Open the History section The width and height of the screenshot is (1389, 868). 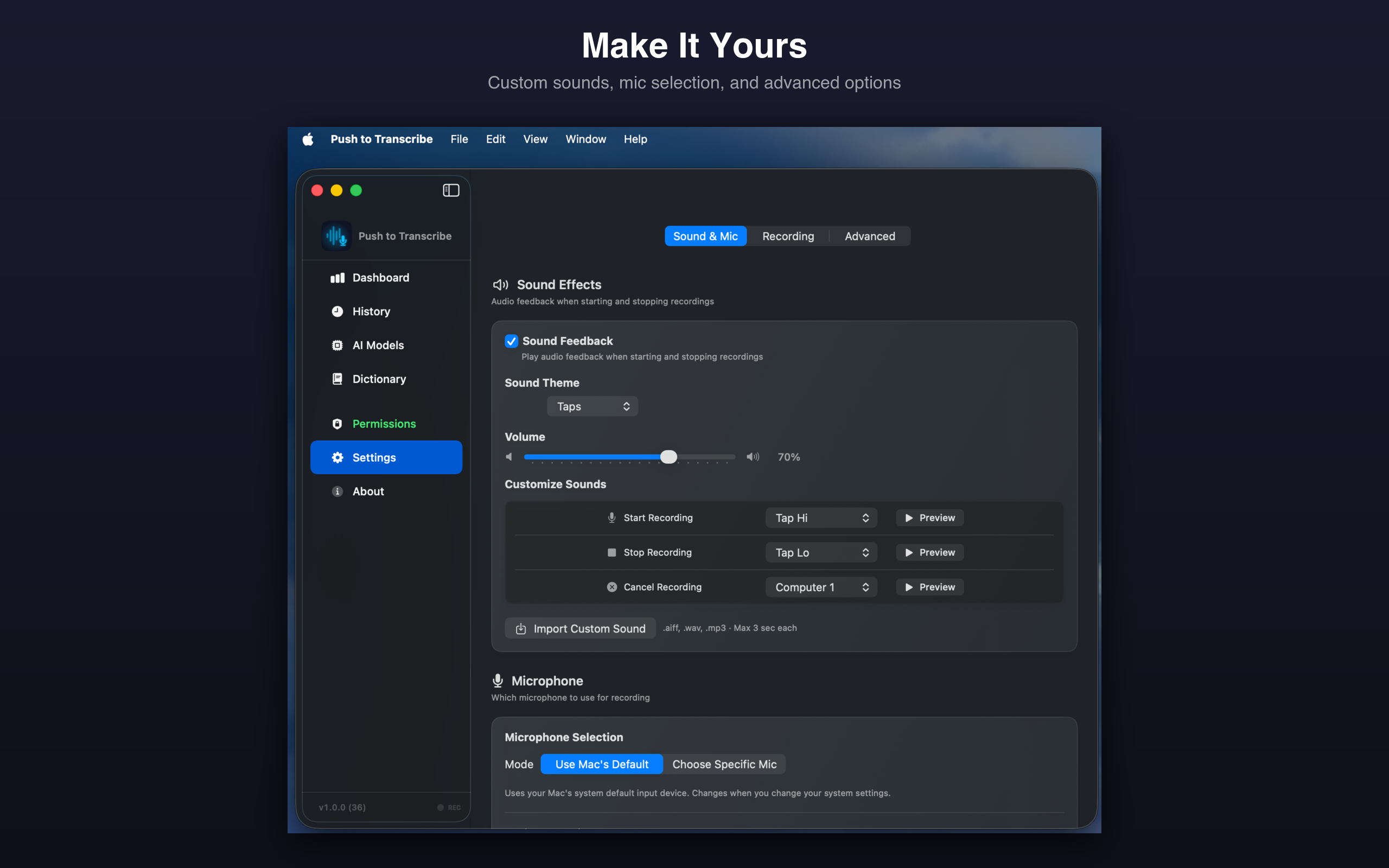(372, 311)
